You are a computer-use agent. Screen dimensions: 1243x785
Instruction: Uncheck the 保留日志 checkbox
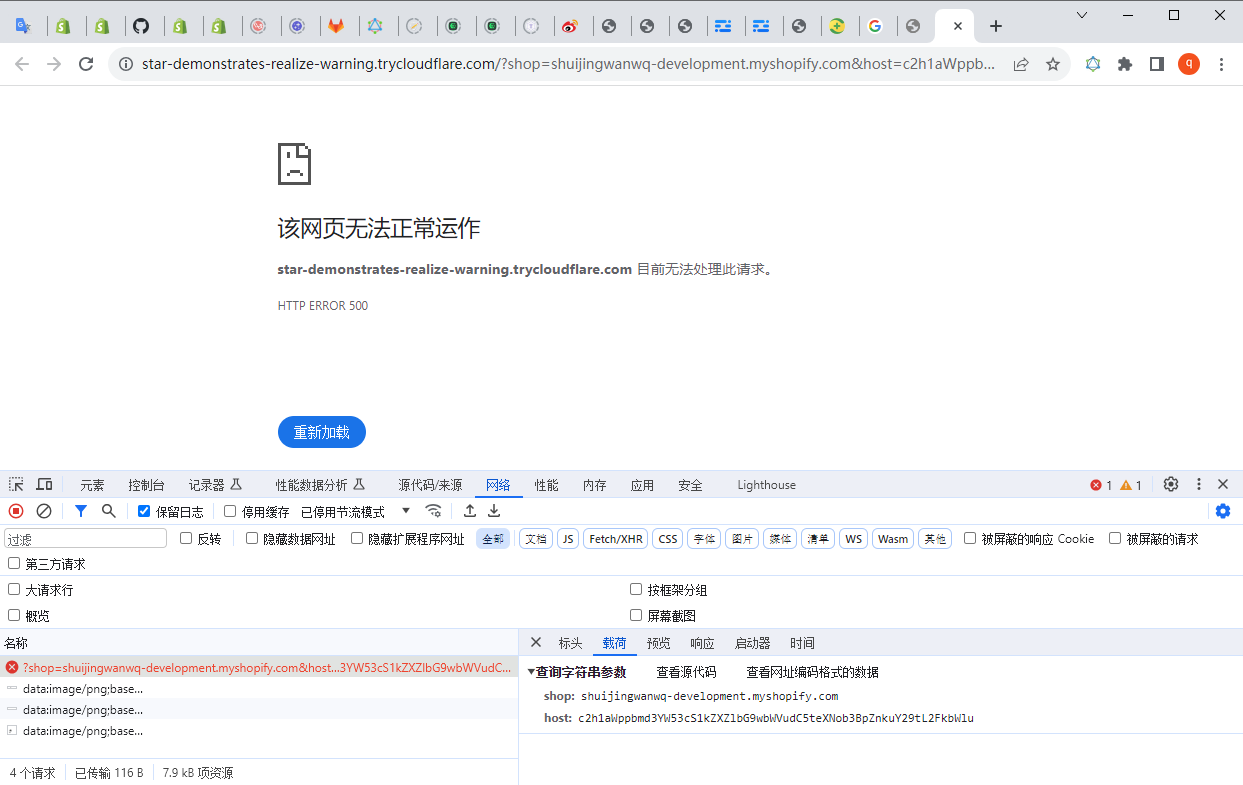144,511
